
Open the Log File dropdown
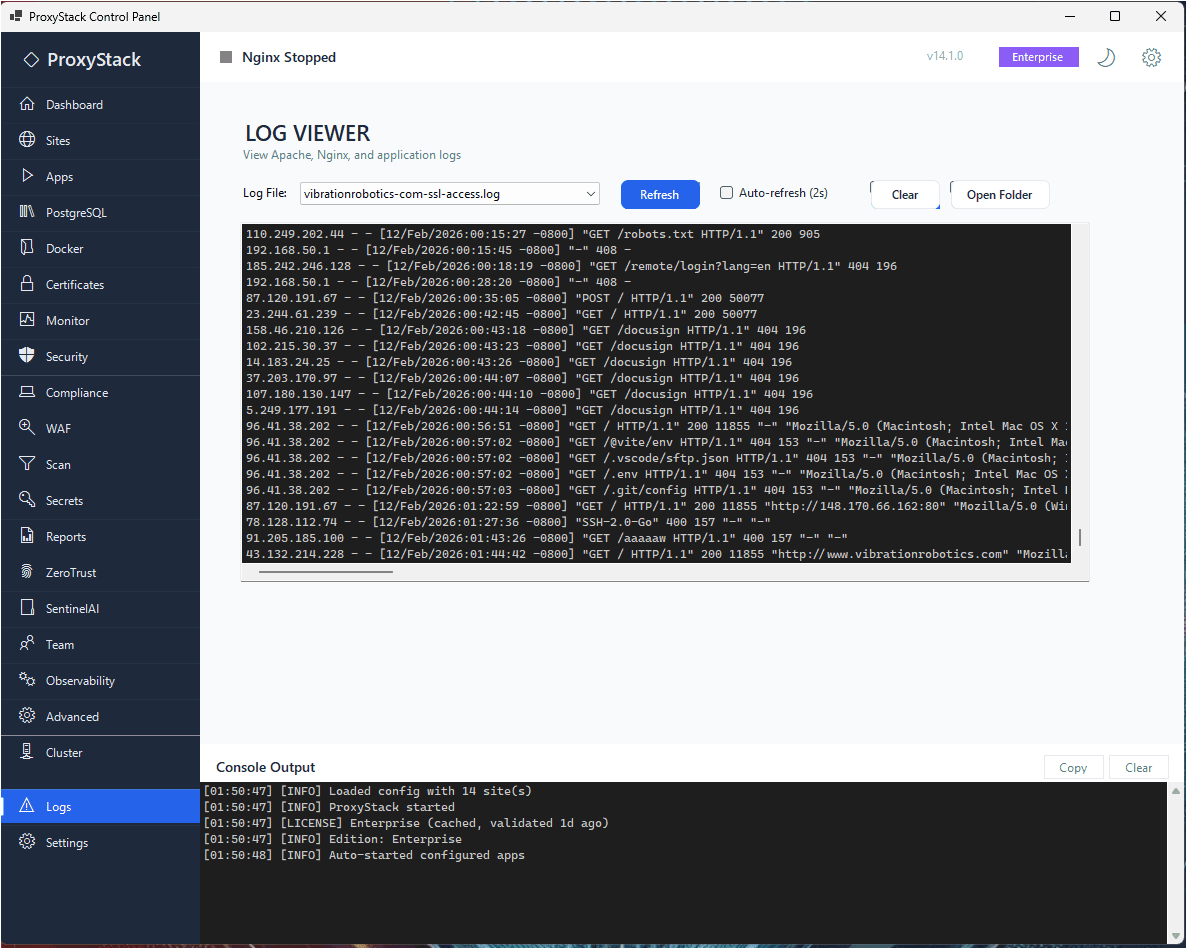[448, 194]
